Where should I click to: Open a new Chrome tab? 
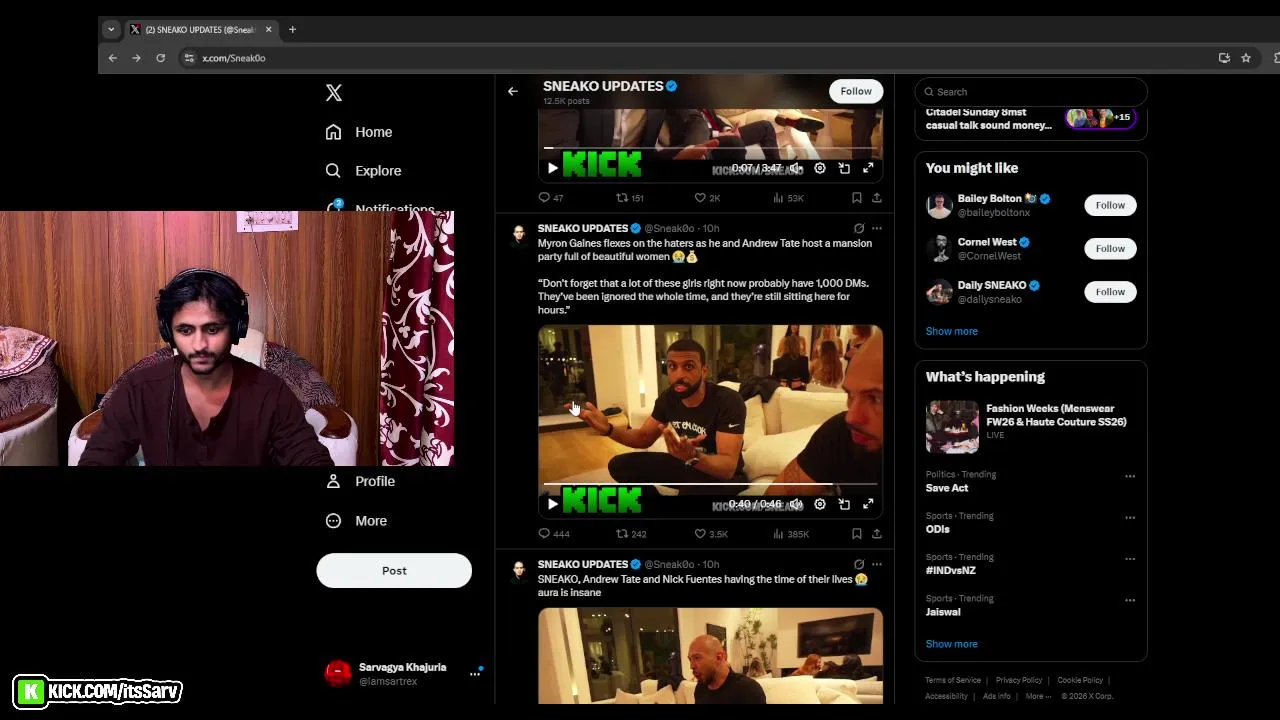pos(292,30)
